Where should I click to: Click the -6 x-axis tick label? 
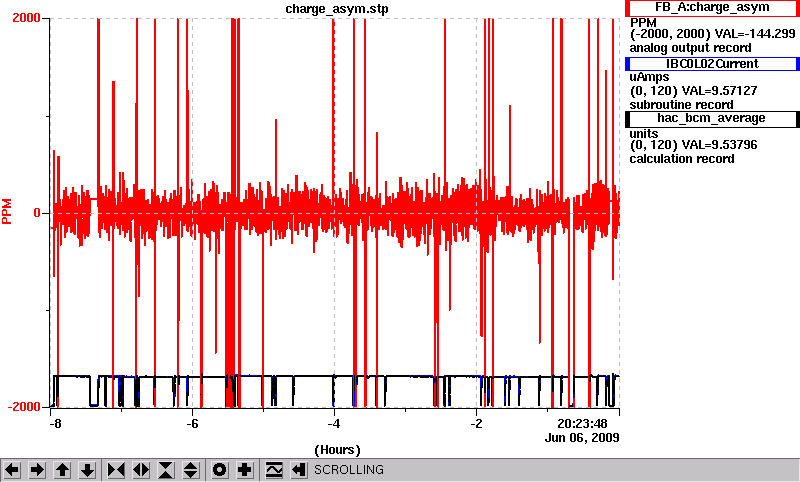point(191,424)
